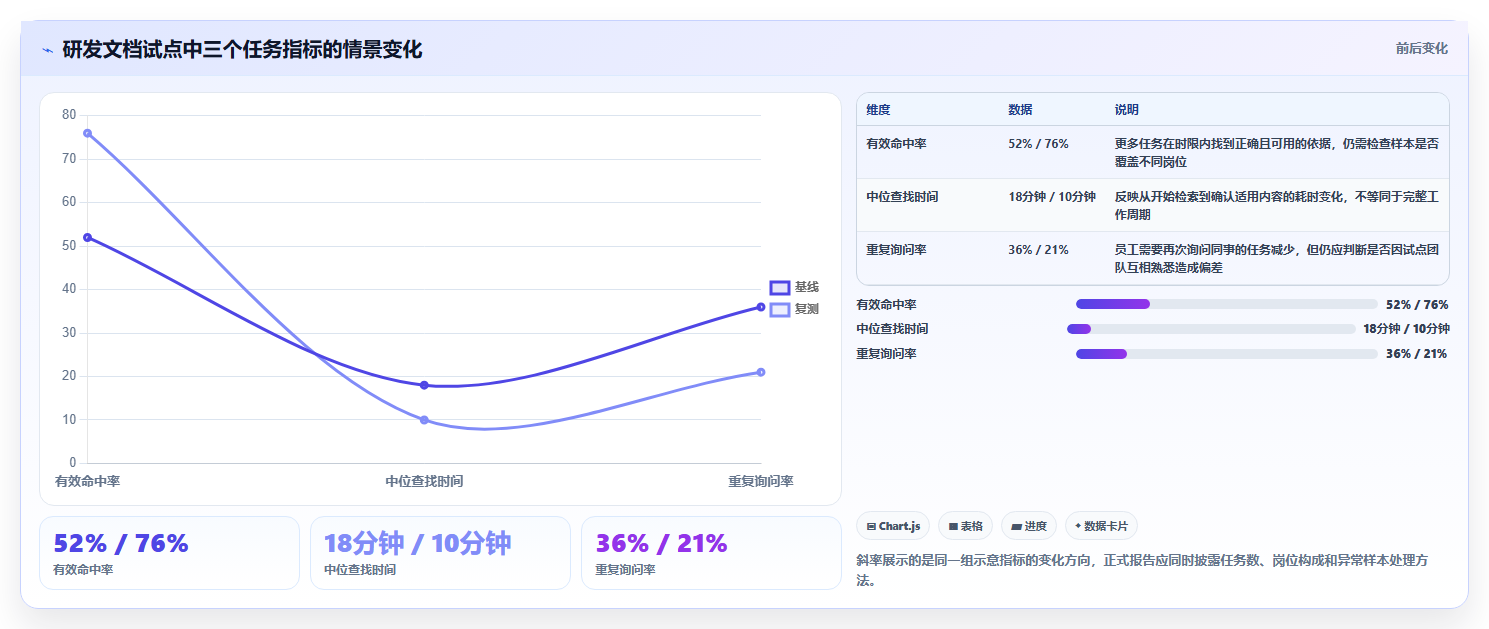Viewport: 1489px width, 629px height.
Task: Select the 52% / 76% data card
Action: (169, 553)
